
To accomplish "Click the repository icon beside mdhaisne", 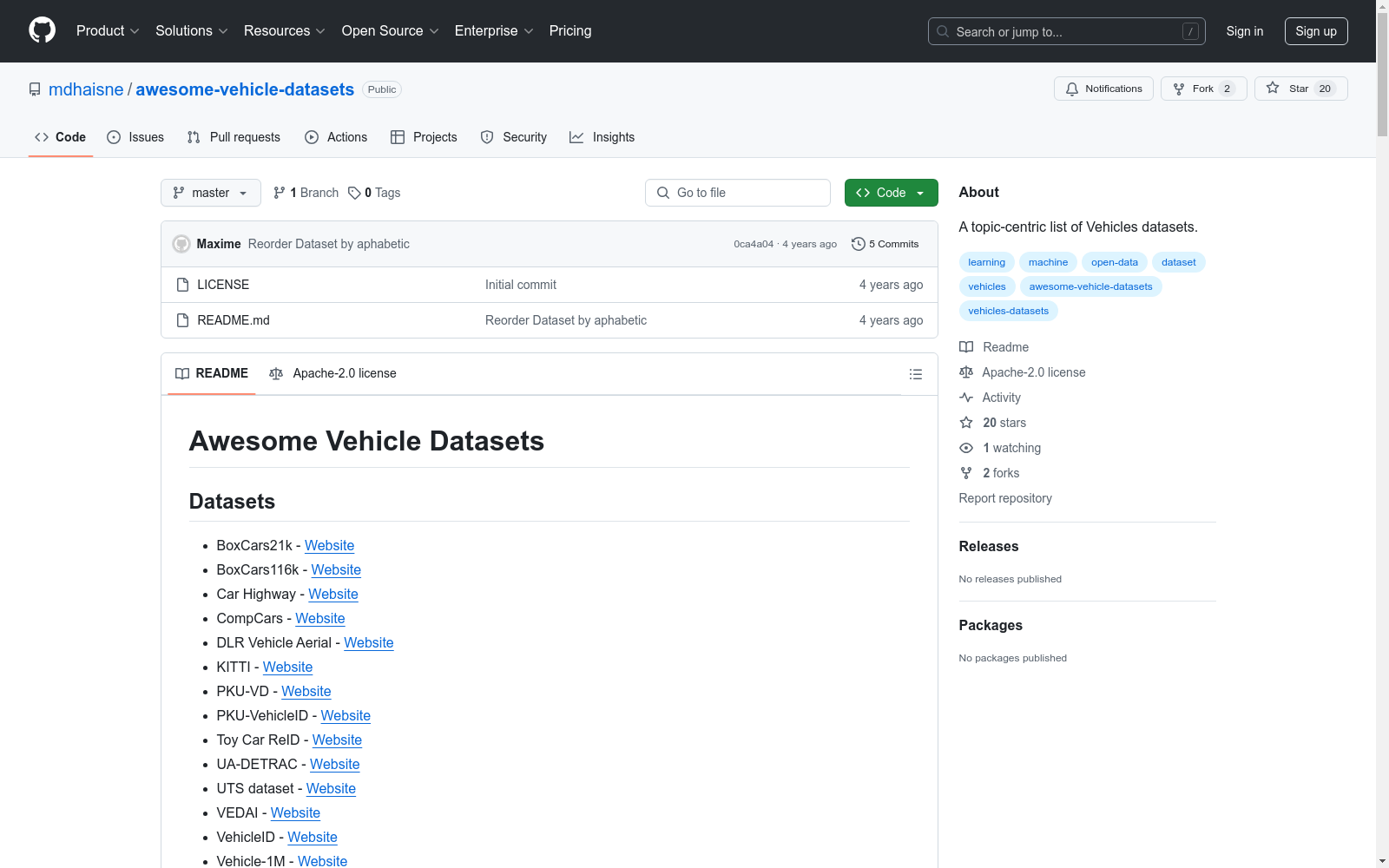I will [35, 89].
